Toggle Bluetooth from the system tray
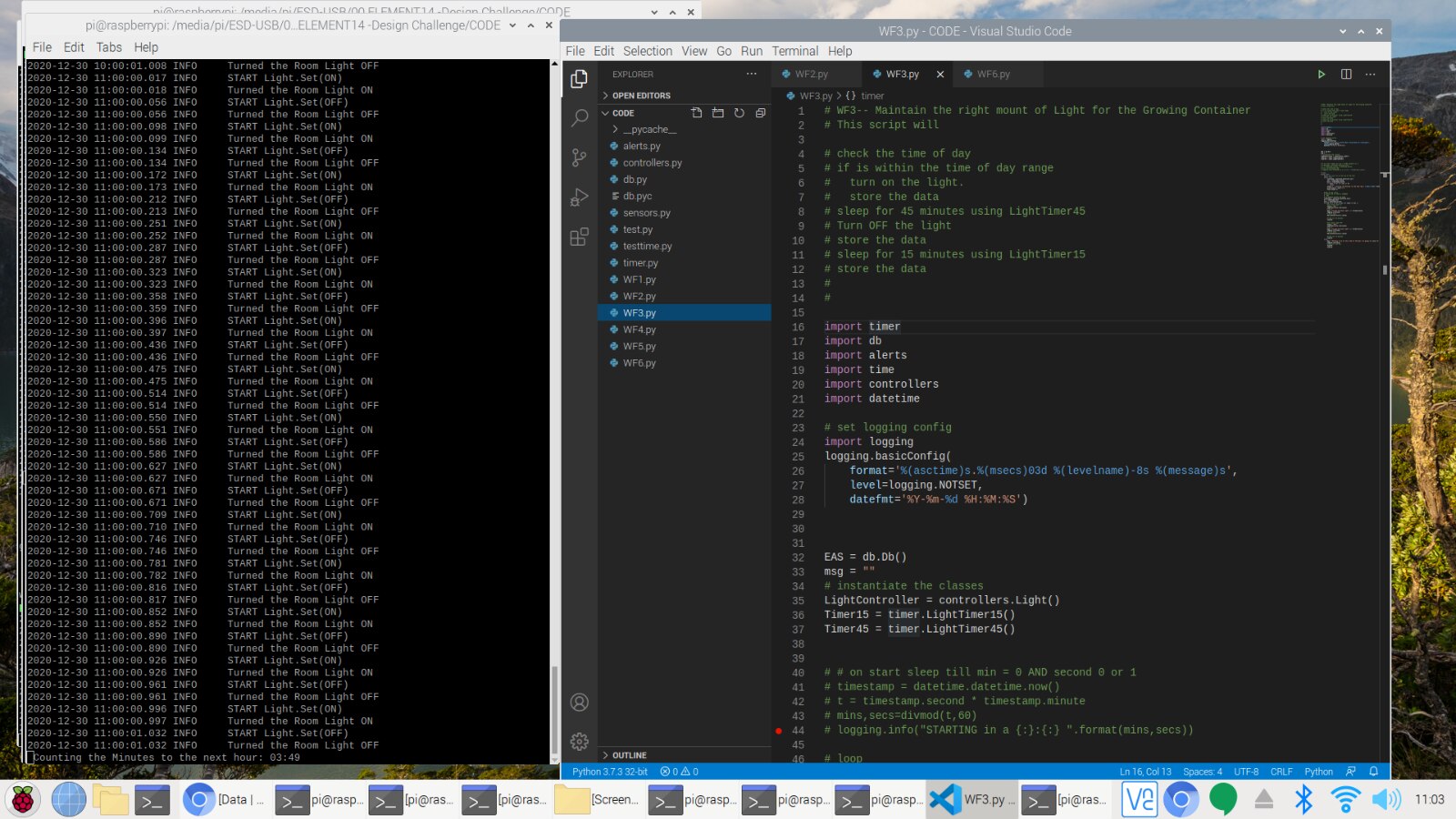The height and width of the screenshot is (819, 1456). point(1304,799)
